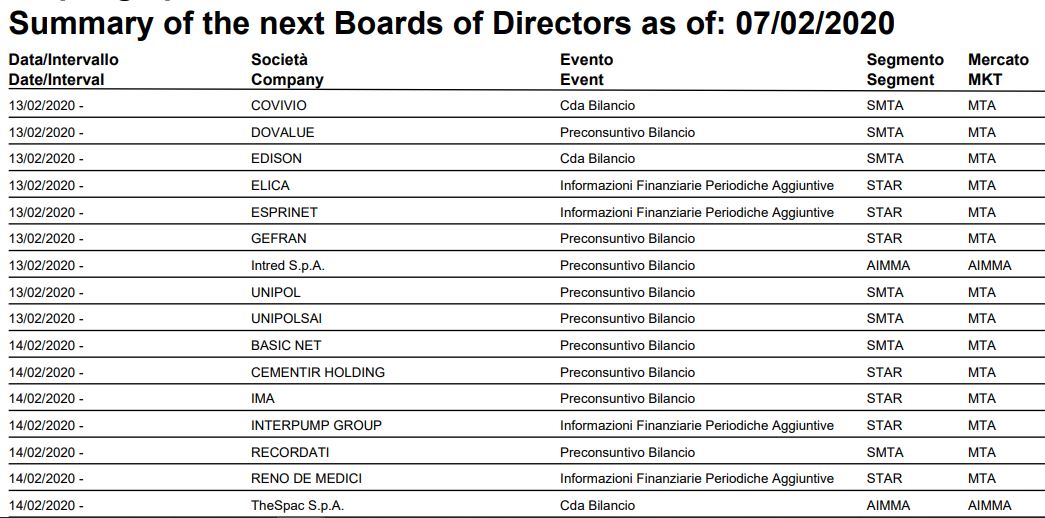The height and width of the screenshot is (518, 1045).
Task: Select the DOVALUE row company cell
Action: (283, 132)
